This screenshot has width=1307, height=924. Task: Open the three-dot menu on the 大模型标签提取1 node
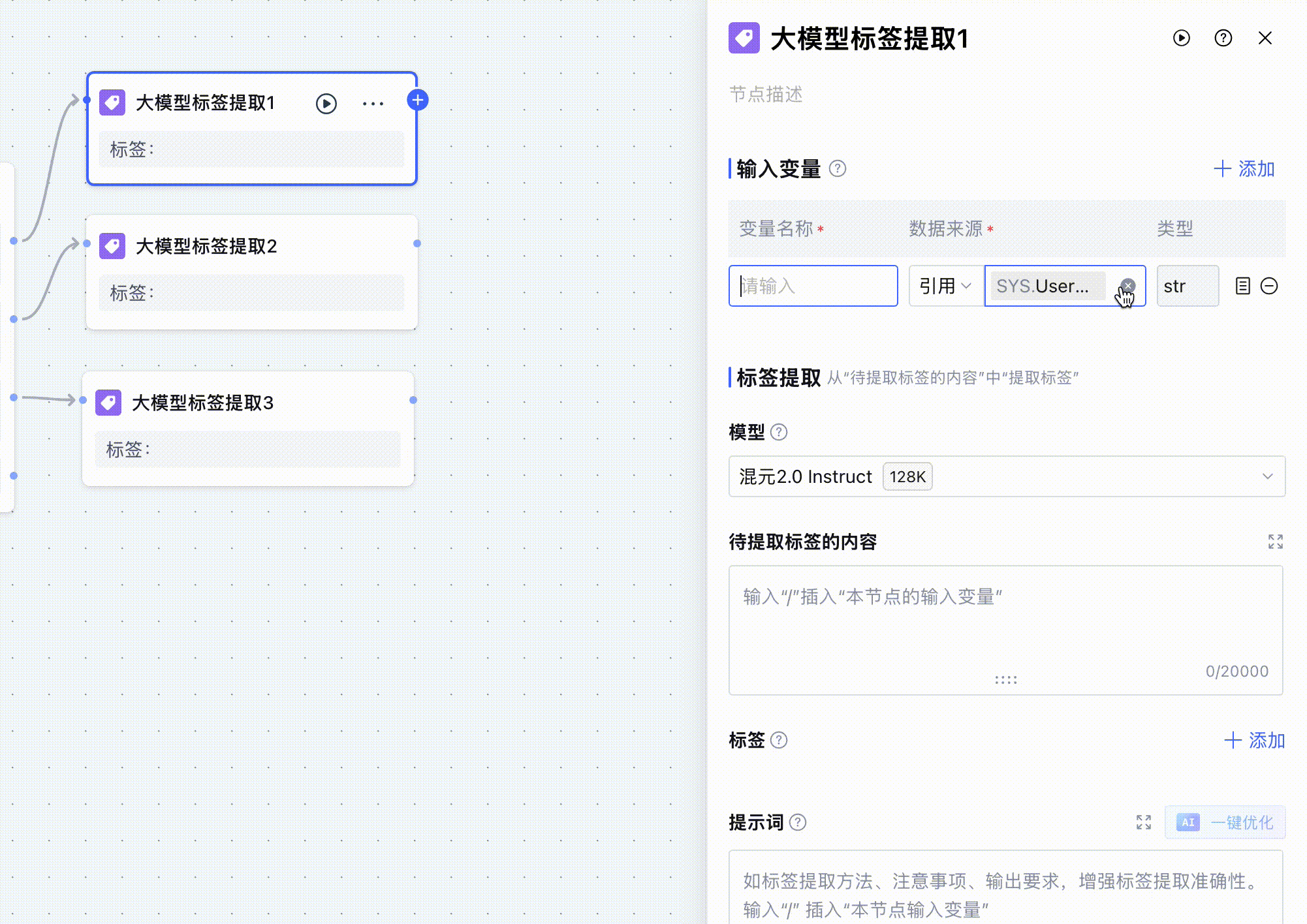(373, 104)
